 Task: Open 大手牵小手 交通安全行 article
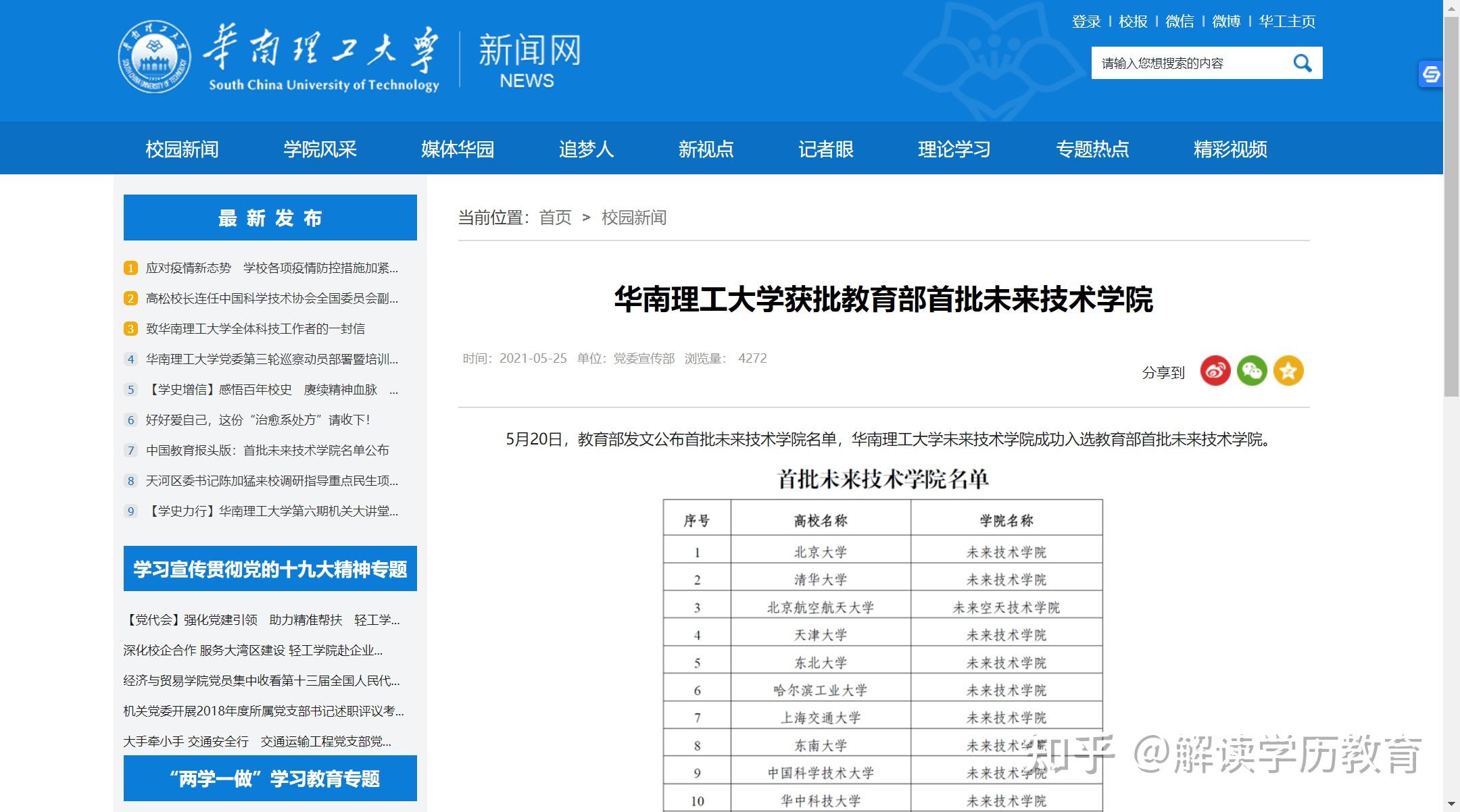pyautogui.click(x=258, y=742)
